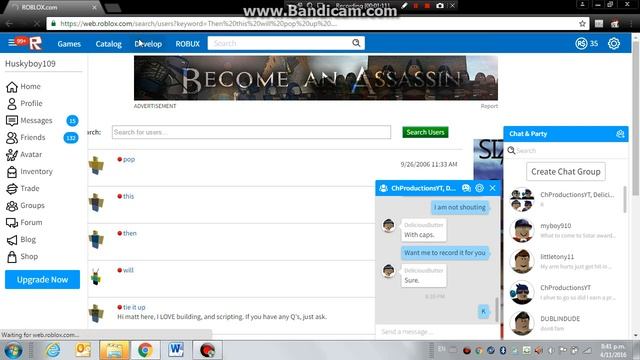Click the Friends icon in the sidebar
Image resolution: width=640 pixels, height=360 pixels.
click(x=12, y=138)
